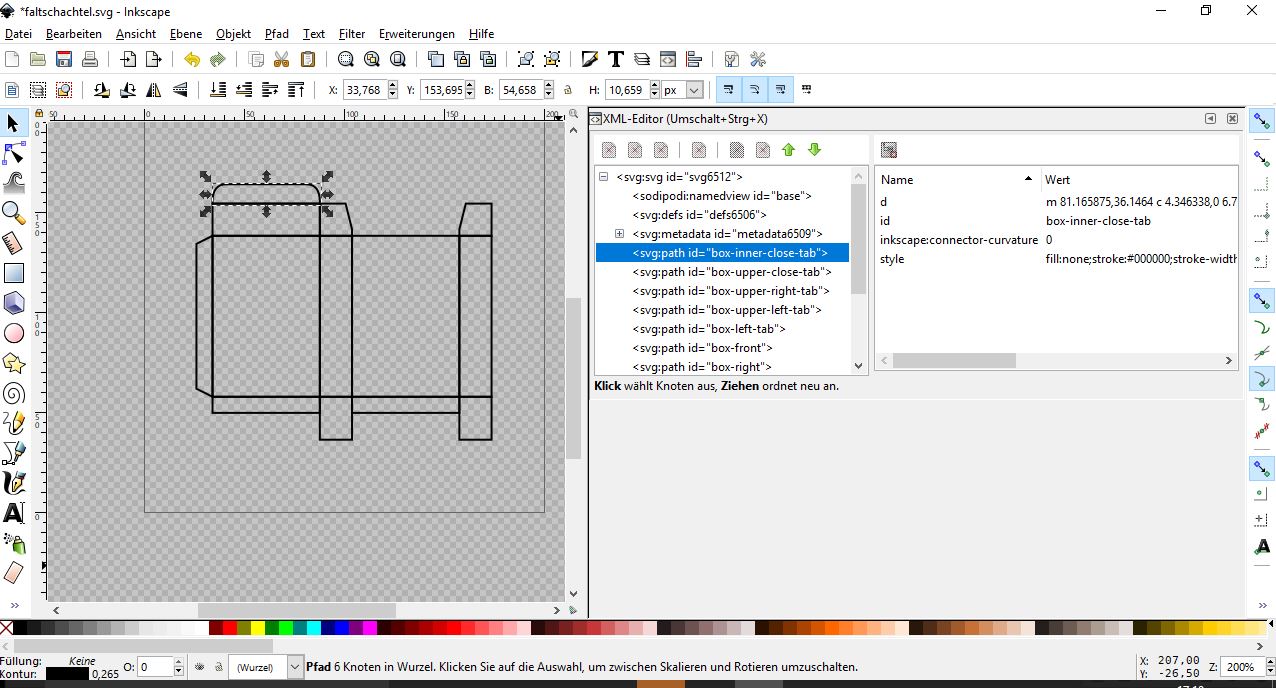The image size is (1276, 688).
Task: Toggle scale stroke width with object
Action: coord(729,90)
